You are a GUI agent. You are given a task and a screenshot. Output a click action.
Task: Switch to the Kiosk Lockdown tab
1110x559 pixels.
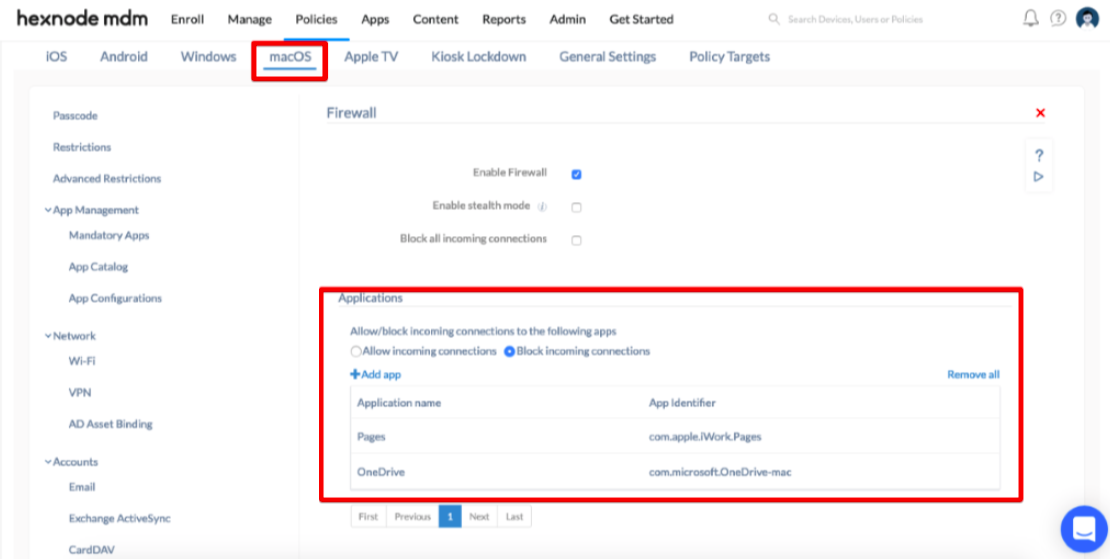tap(479, 57)
